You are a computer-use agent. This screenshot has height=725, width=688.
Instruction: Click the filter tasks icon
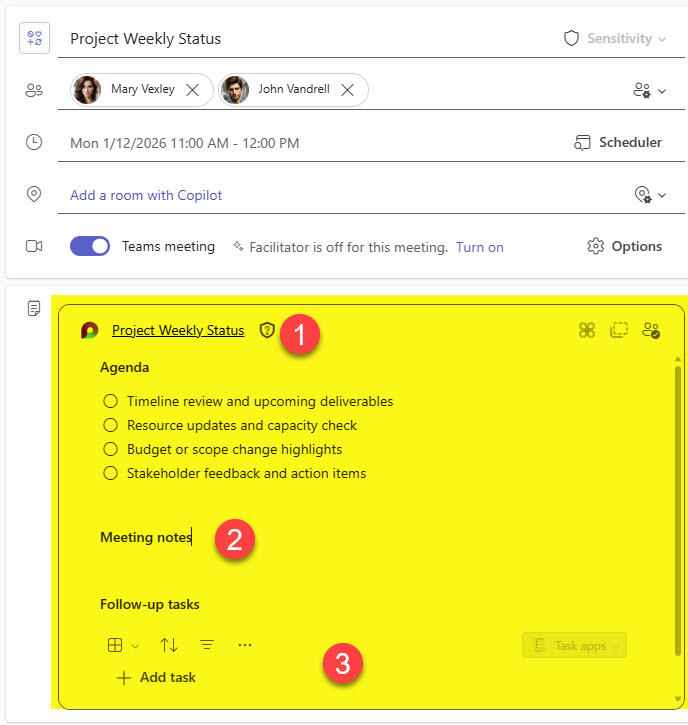(207, 645)
